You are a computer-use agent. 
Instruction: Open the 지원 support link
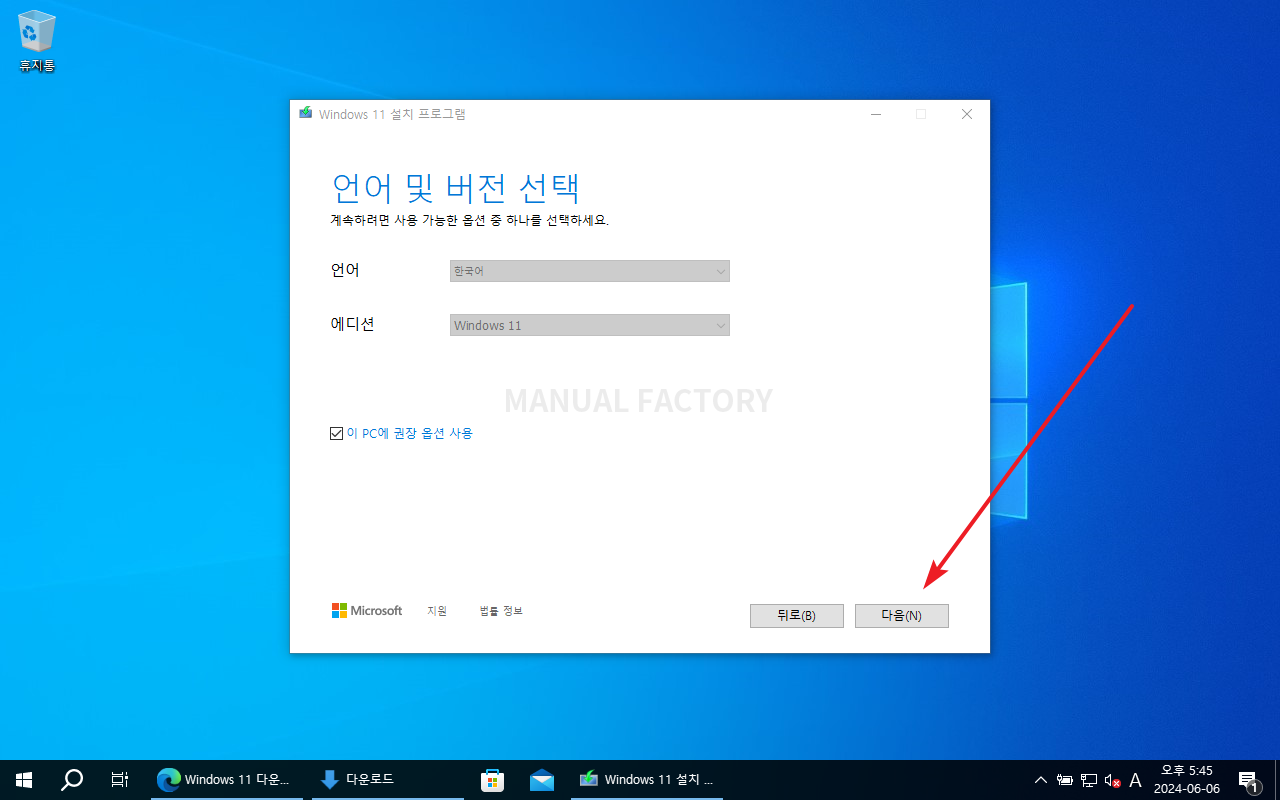[x=437, y=611]
